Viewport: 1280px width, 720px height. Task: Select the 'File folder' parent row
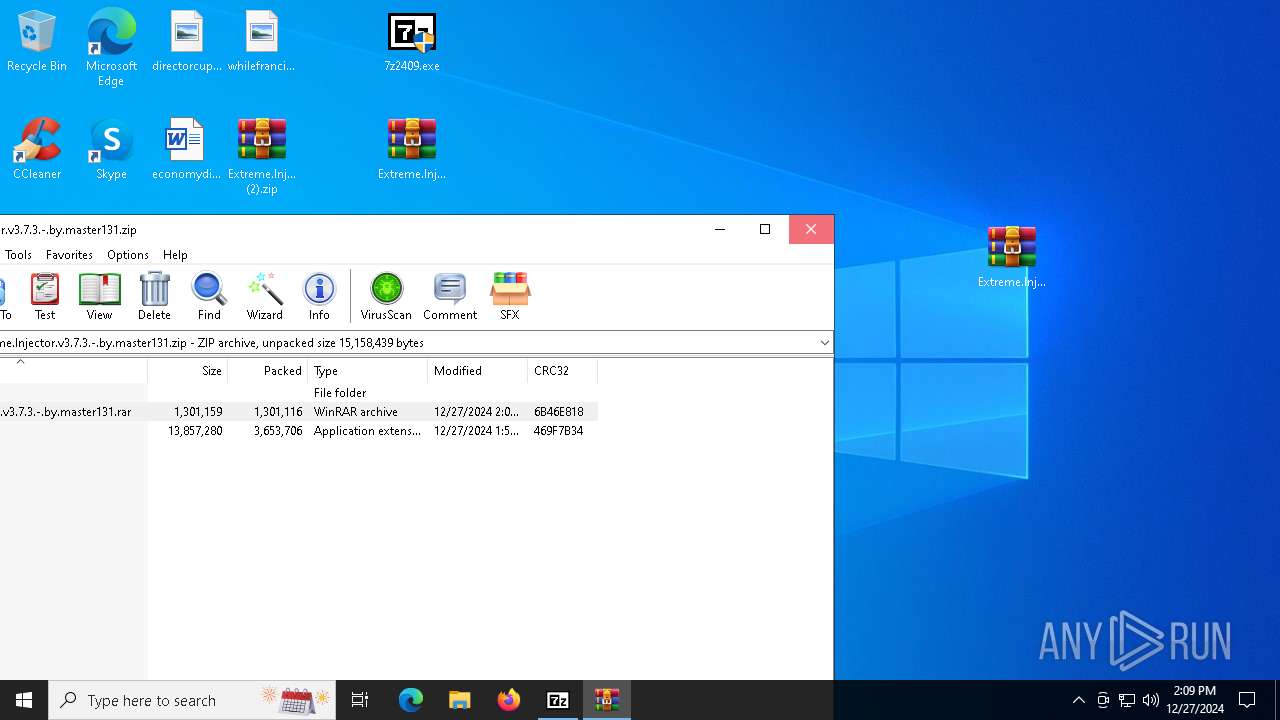click(x=299, y=393)
